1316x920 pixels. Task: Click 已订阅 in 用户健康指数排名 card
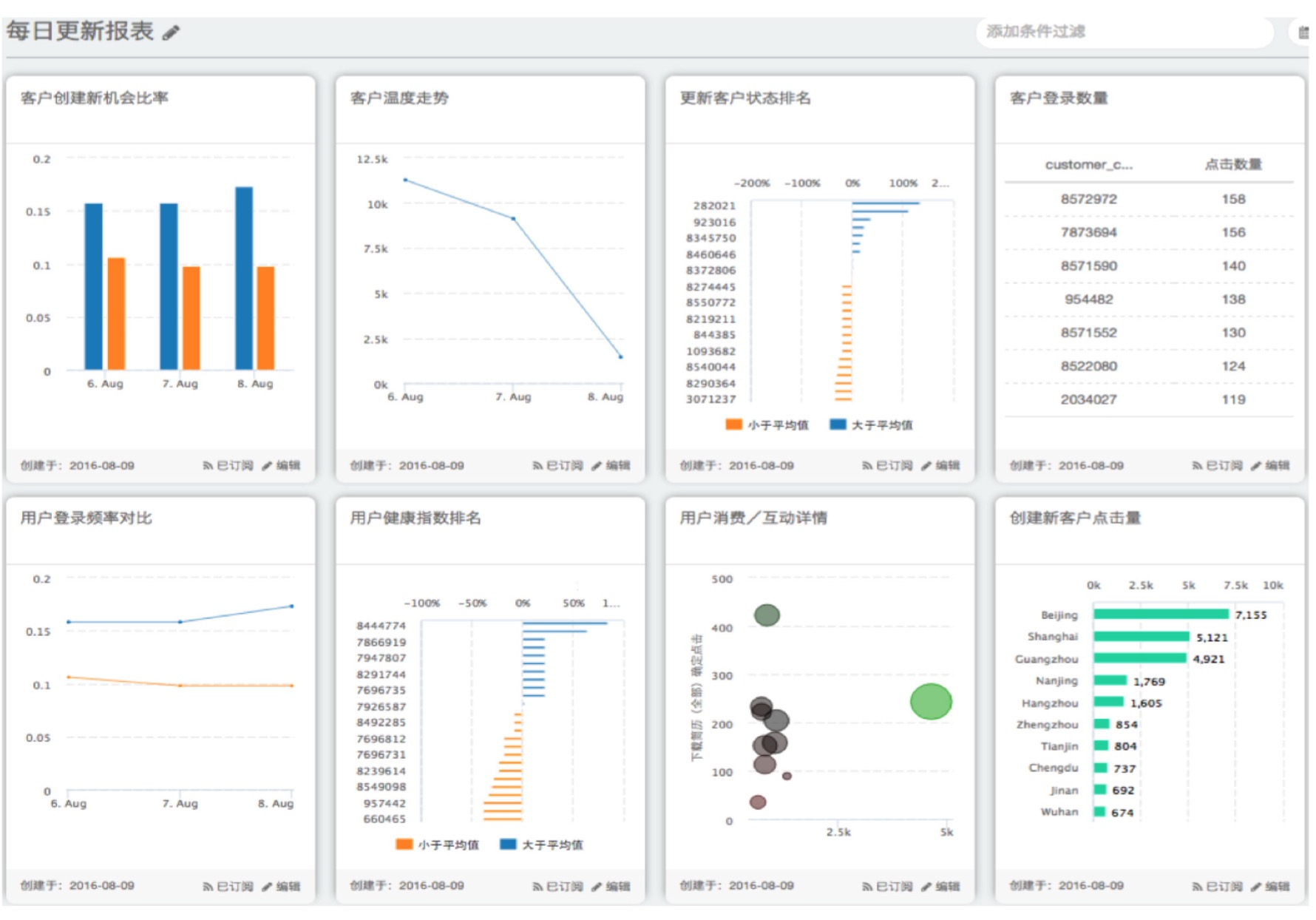click(558, 886)
